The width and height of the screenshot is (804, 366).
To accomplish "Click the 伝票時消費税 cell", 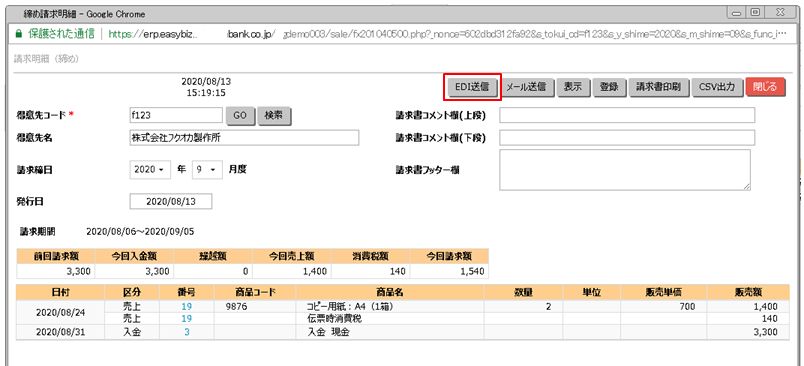I will pos(390,318).
